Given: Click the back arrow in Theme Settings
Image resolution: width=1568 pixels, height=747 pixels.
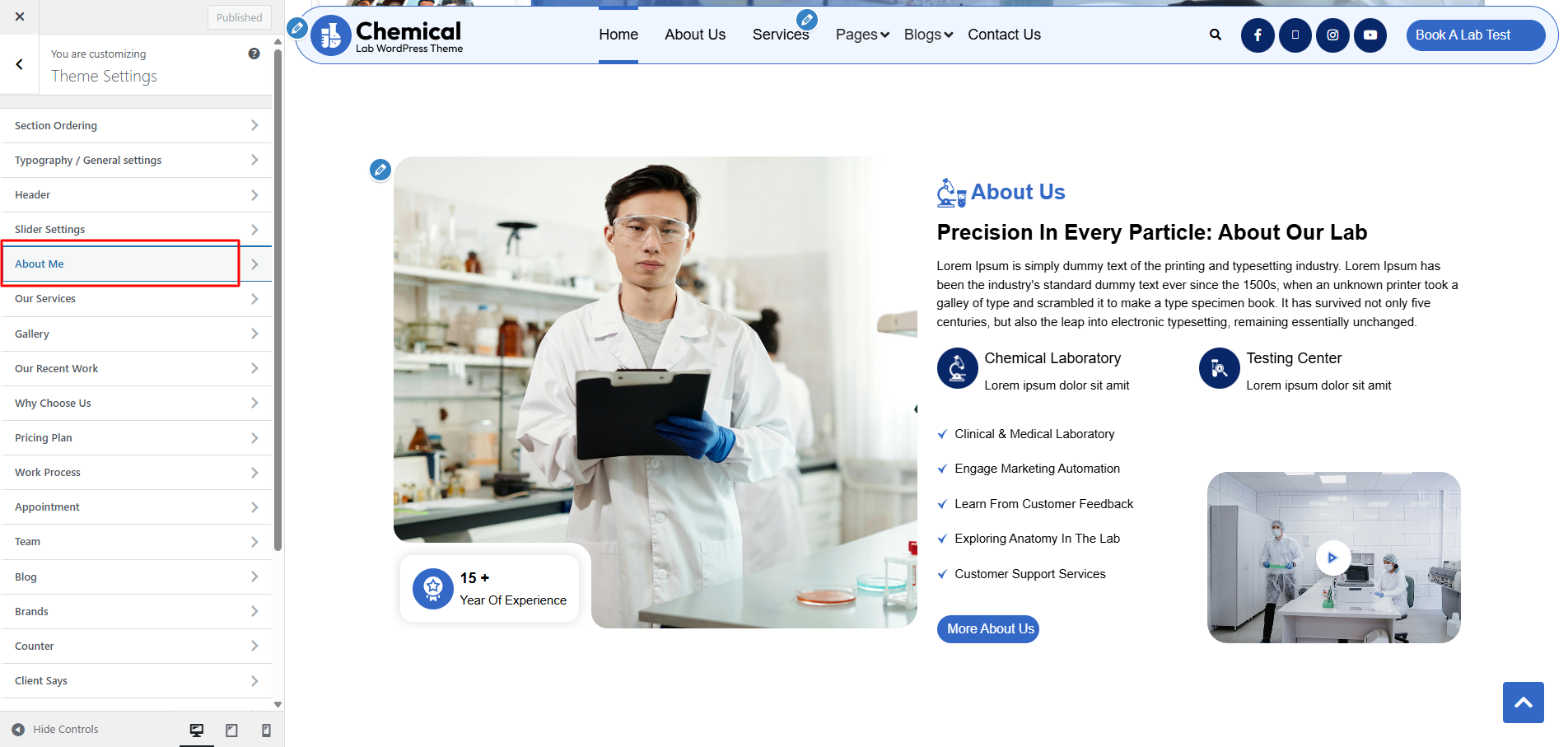Looking at the screenshot, I should click(x=19, y=64).
